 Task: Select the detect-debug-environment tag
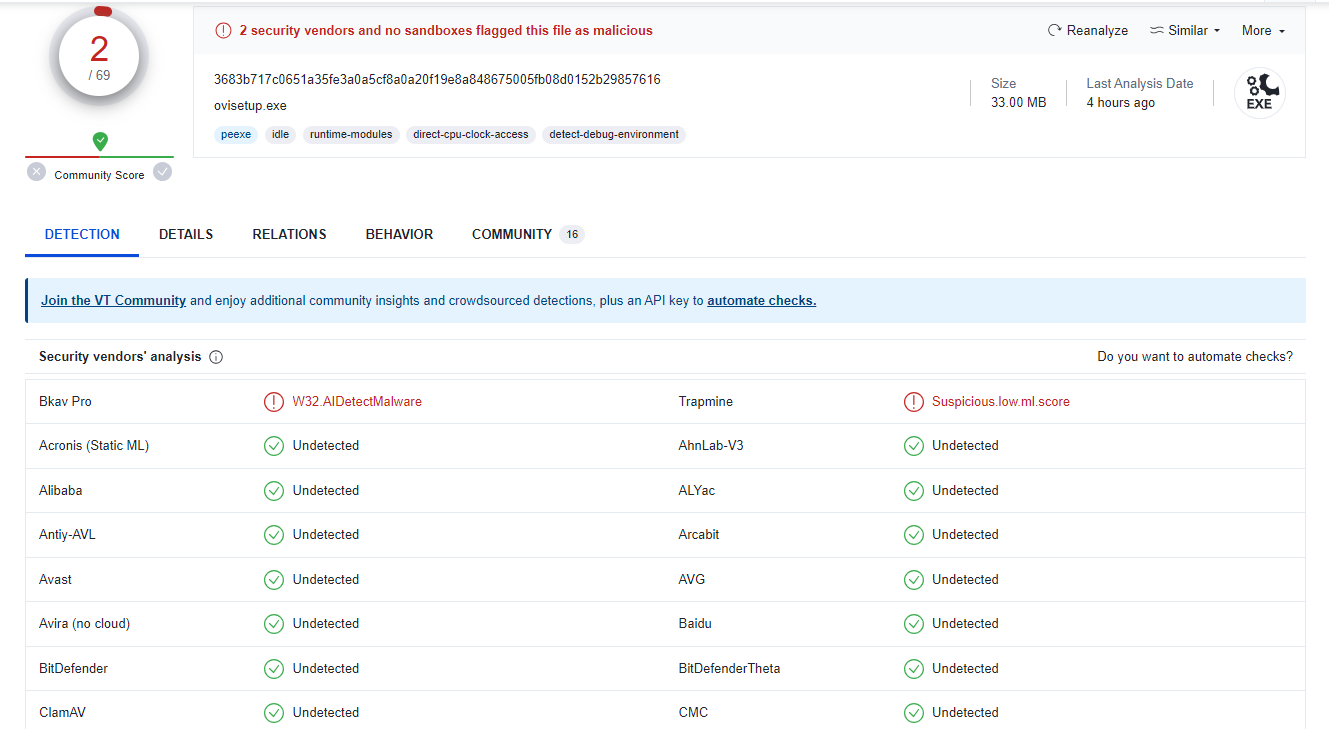coord(614,135)
